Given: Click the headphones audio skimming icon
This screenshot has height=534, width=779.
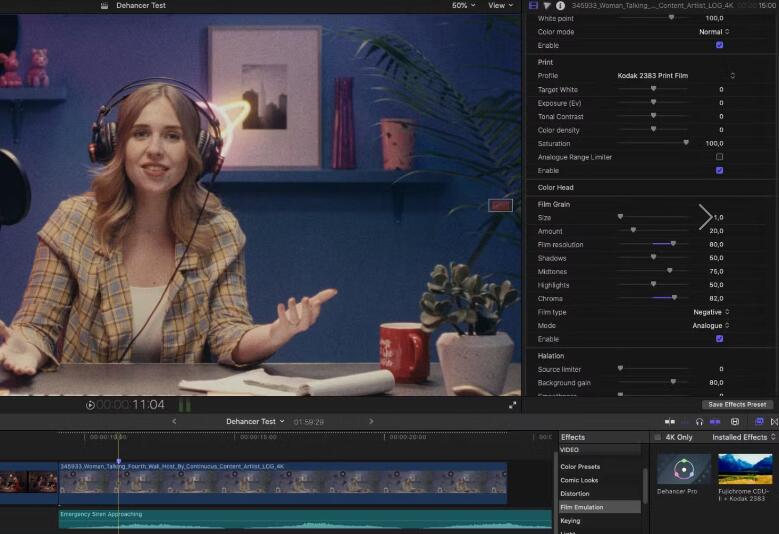Looking at the screenshot, I should pyautogui.click(x=699, y=422).
